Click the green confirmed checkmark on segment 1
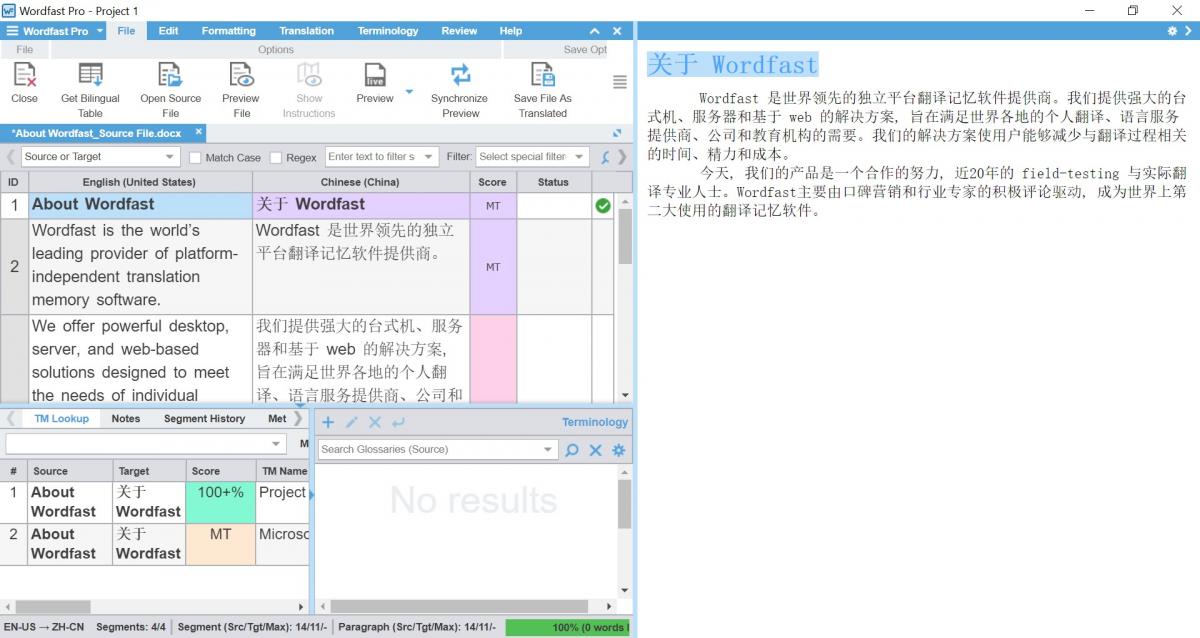 (x=603, y=206)
